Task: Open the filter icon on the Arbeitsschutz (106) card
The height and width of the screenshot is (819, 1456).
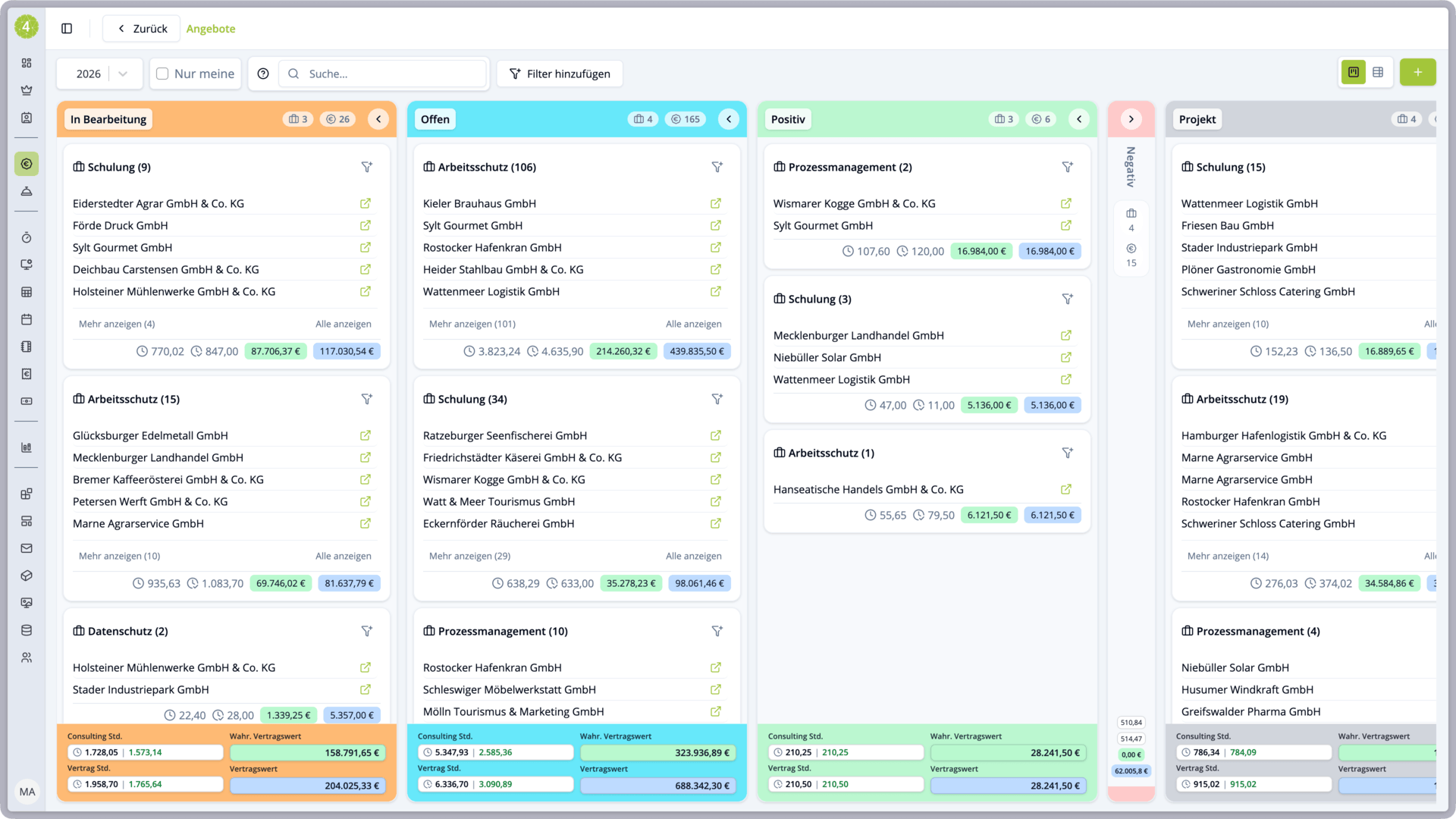Action: pyautogui.click(x=717, y=167)
